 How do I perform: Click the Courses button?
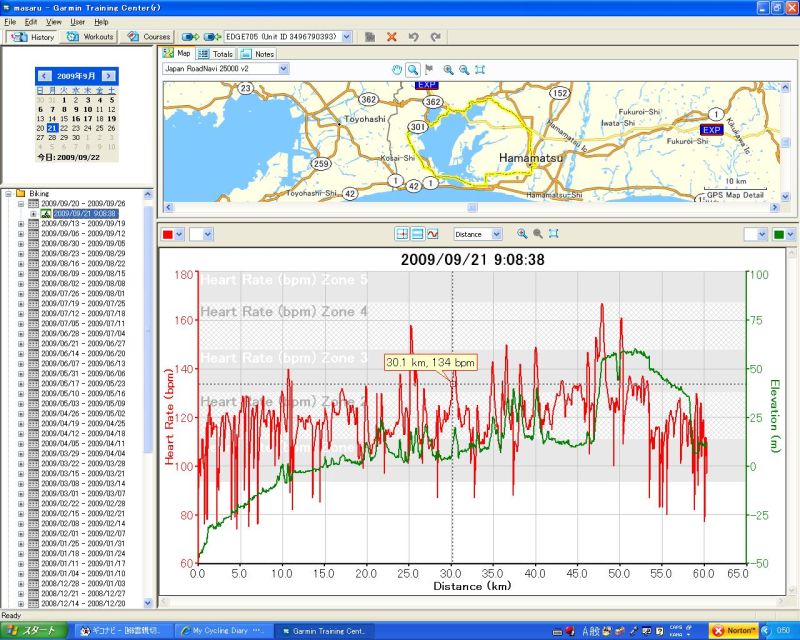(148, 37)
